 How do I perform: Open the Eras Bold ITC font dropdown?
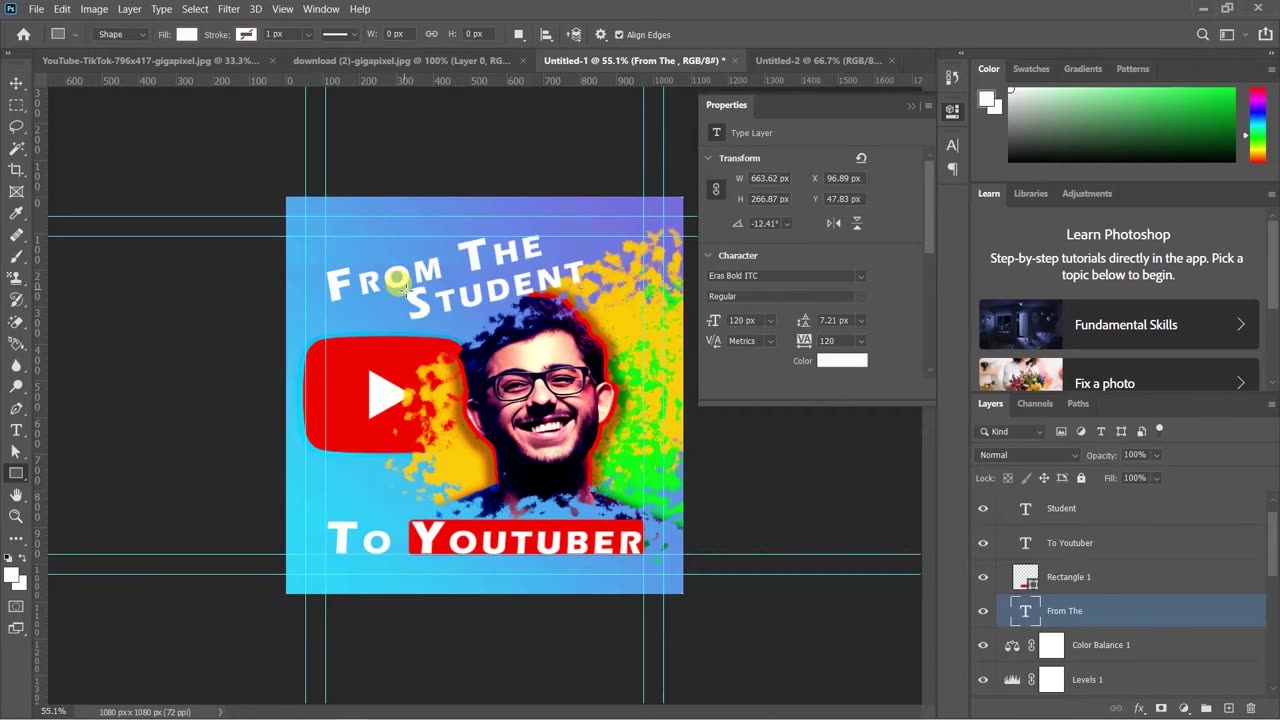point(786,276)
